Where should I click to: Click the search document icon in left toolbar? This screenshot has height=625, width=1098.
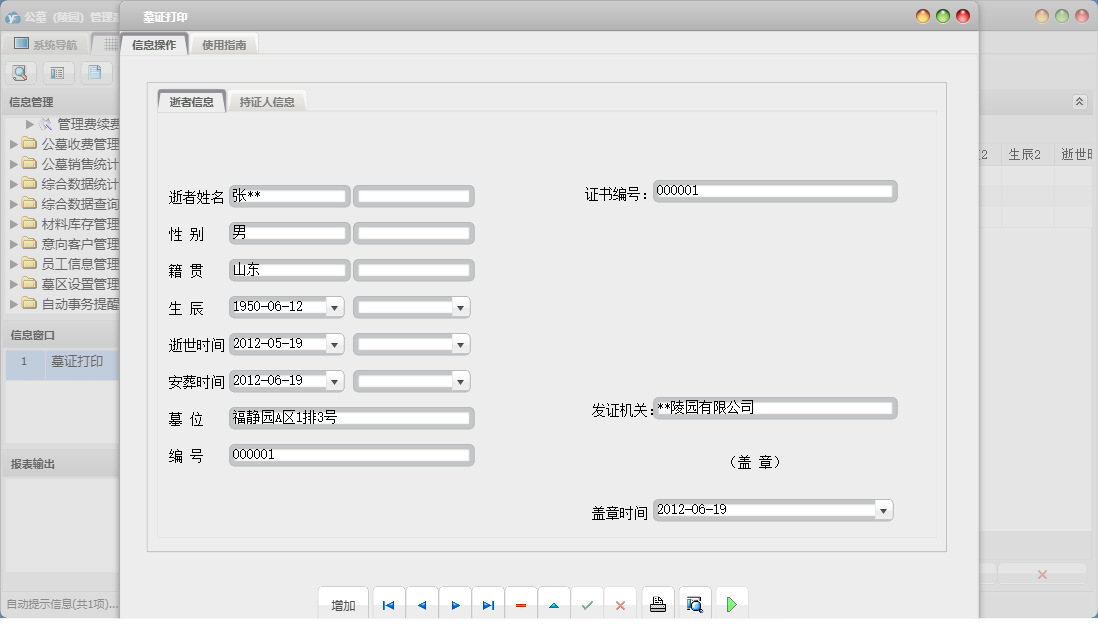(x=20, y=72)
